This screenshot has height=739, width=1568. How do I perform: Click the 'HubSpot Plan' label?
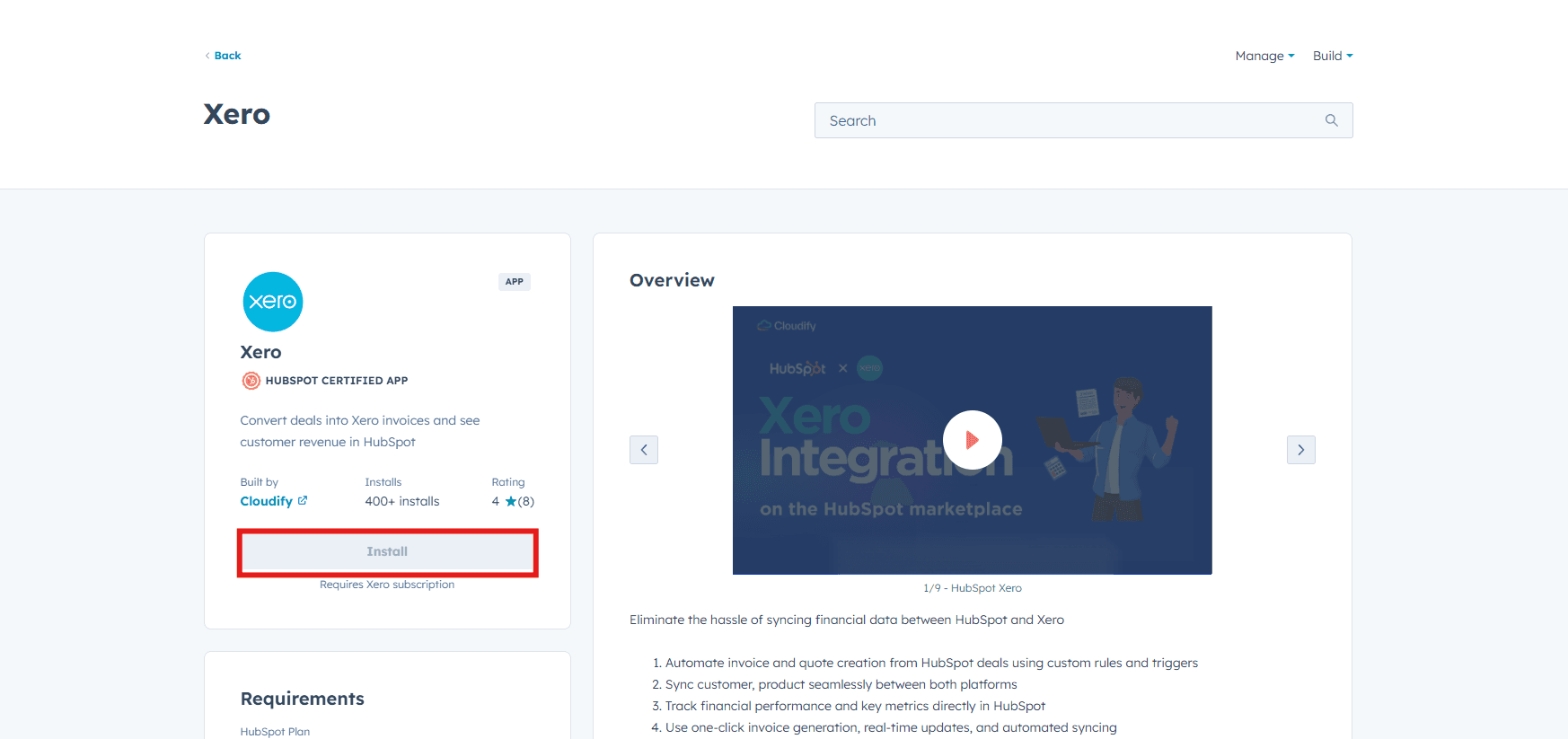(x=275, y=732)
